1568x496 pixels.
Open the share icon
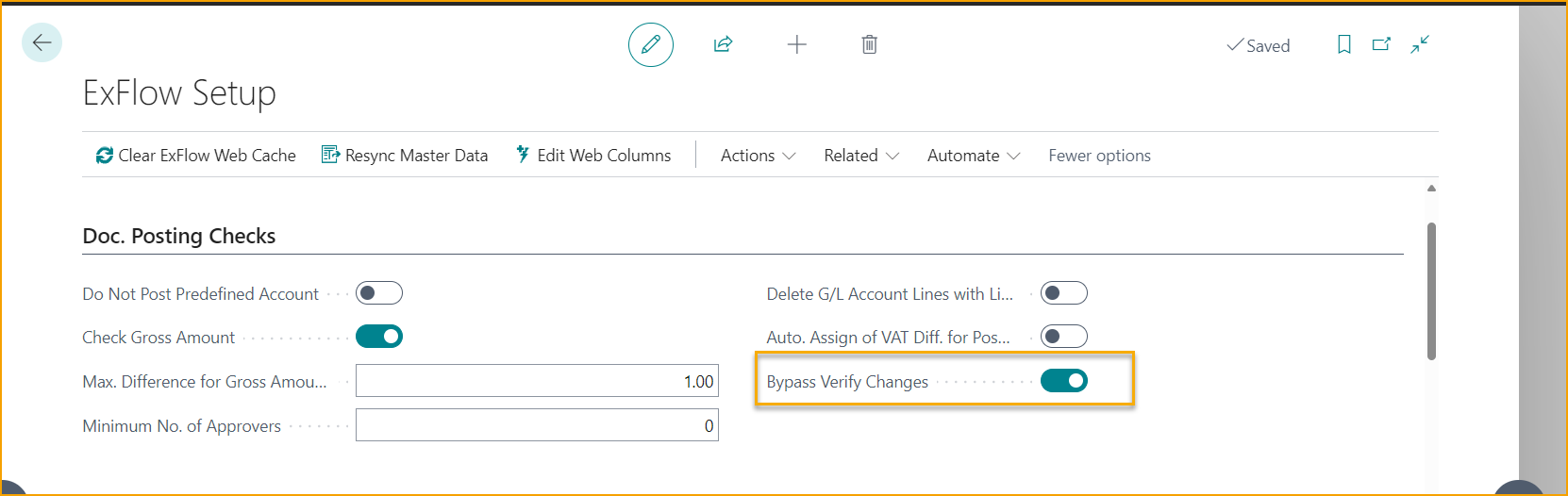[724, 44]
